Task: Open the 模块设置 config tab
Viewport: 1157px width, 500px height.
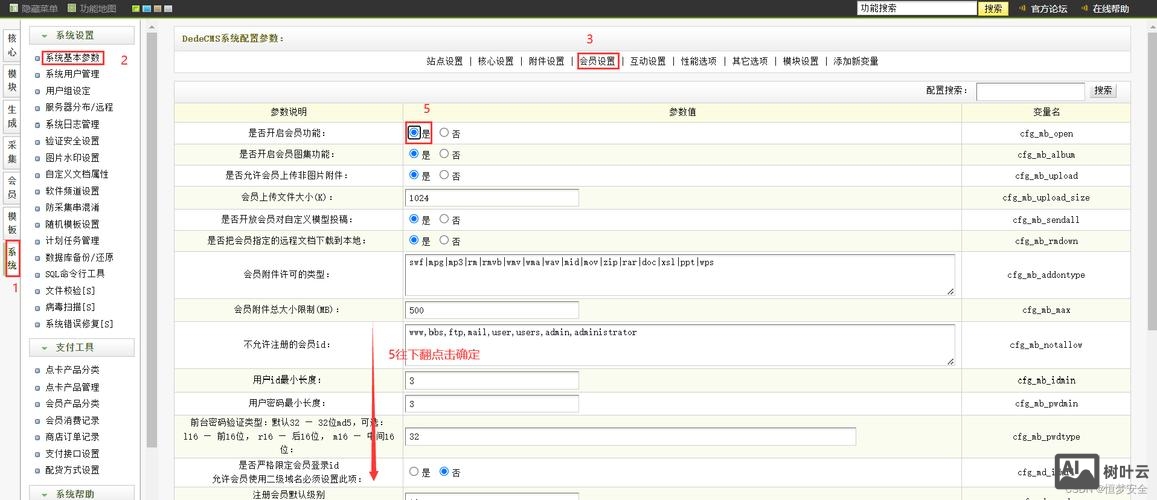Action: click(x=801, y=61)
